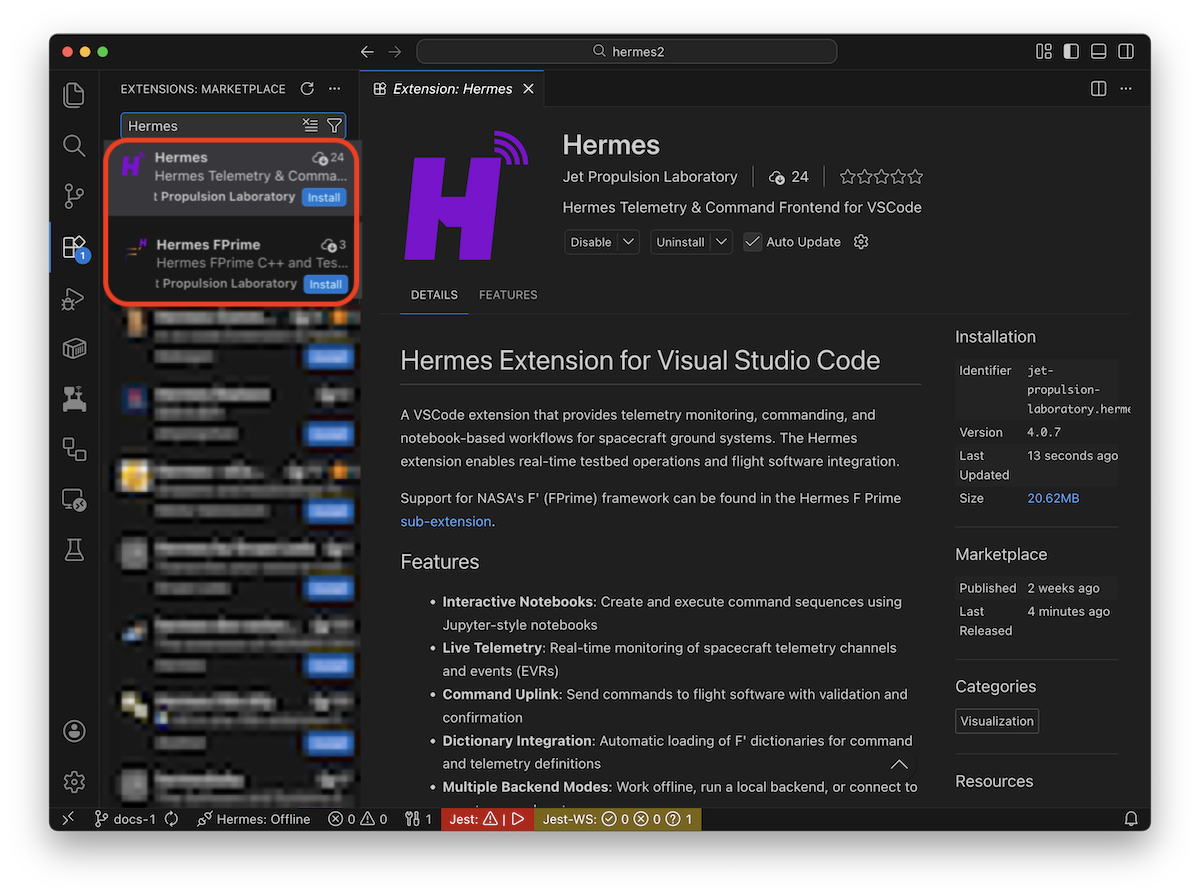
Task: Toggle the bottom panel layout button
Action: [x=1098, y=51]
